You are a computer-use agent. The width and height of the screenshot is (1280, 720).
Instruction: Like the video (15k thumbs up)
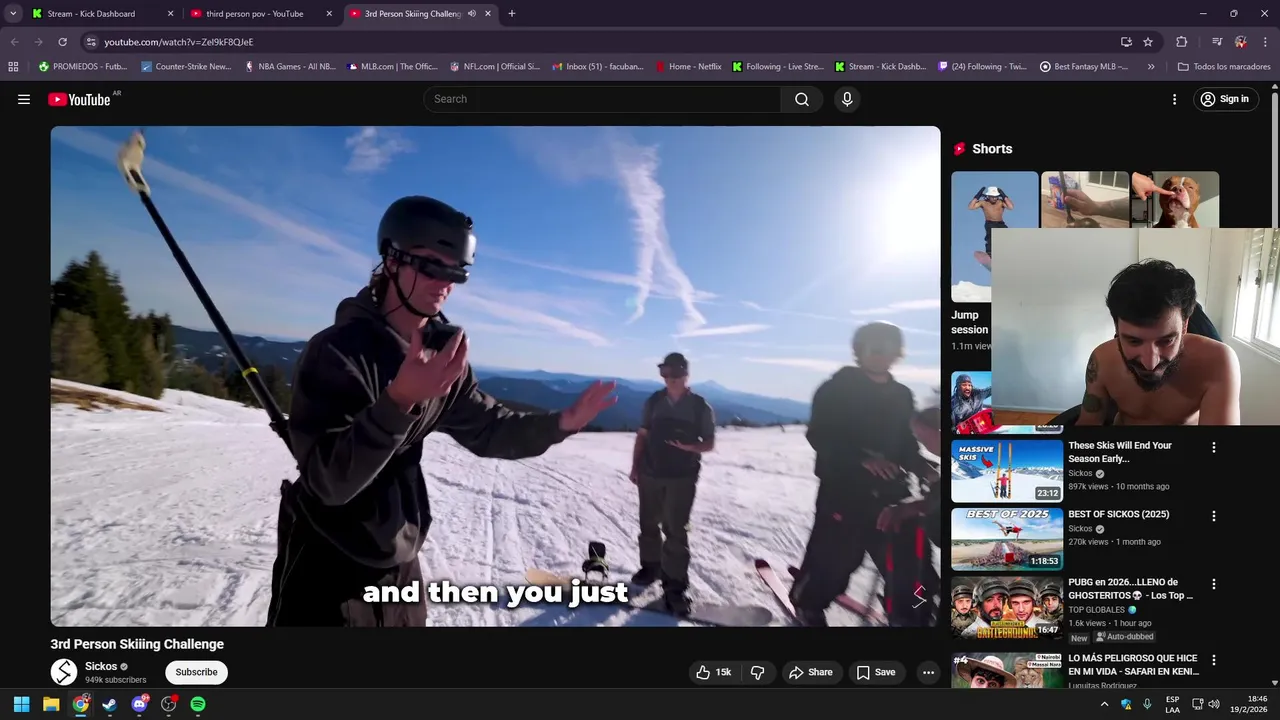pos(714,672)
